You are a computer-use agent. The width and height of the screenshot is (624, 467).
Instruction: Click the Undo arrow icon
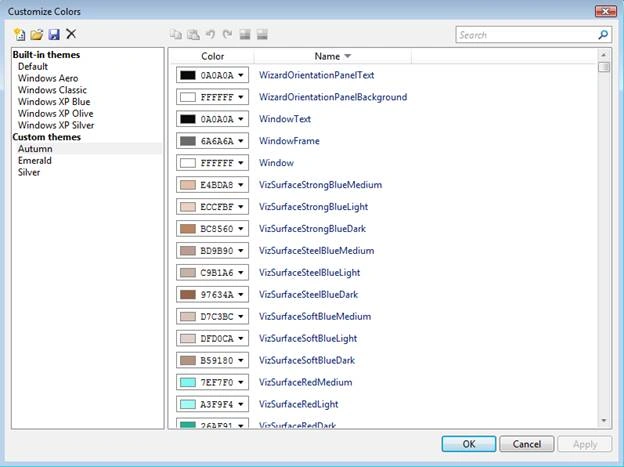pos(211,35)
